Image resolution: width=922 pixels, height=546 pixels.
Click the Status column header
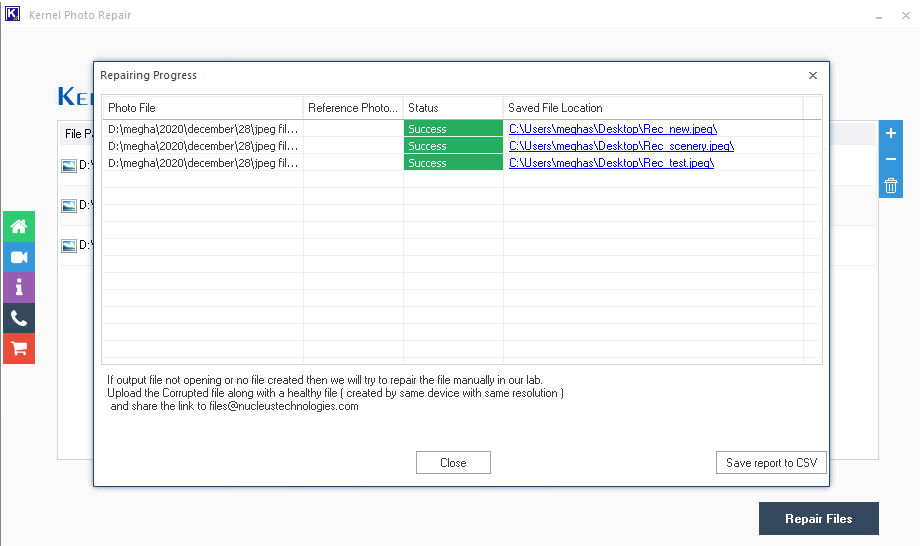point(453,108)
